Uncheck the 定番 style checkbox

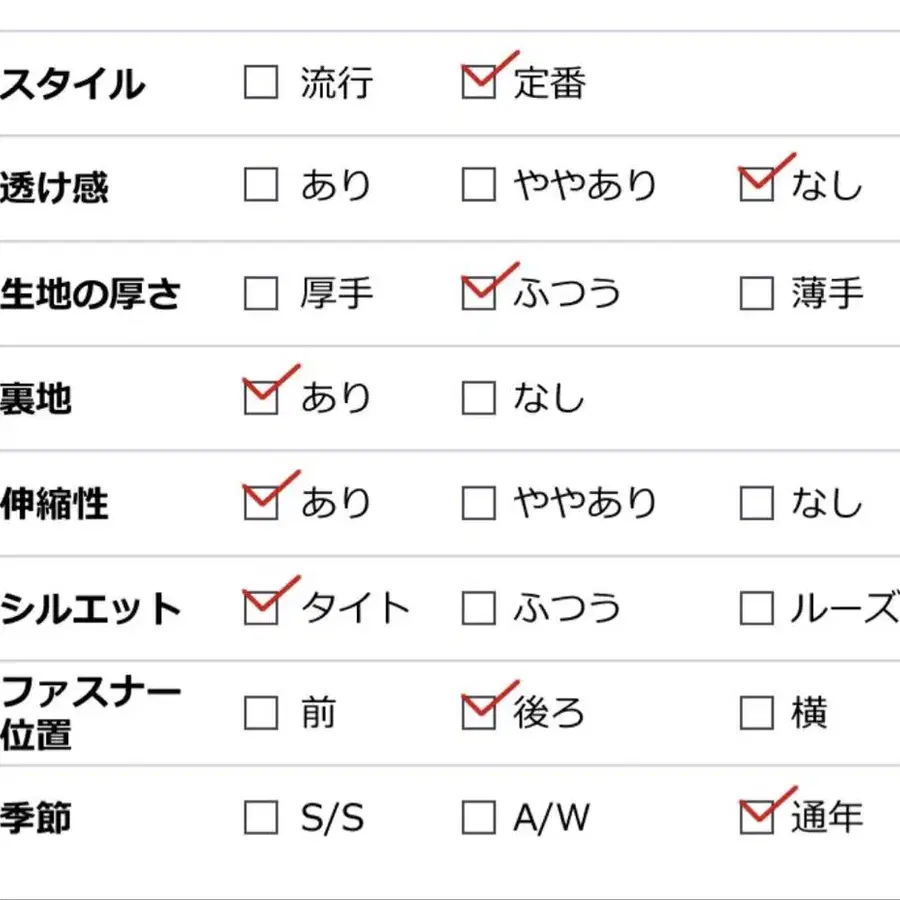[x=479, y=82]
